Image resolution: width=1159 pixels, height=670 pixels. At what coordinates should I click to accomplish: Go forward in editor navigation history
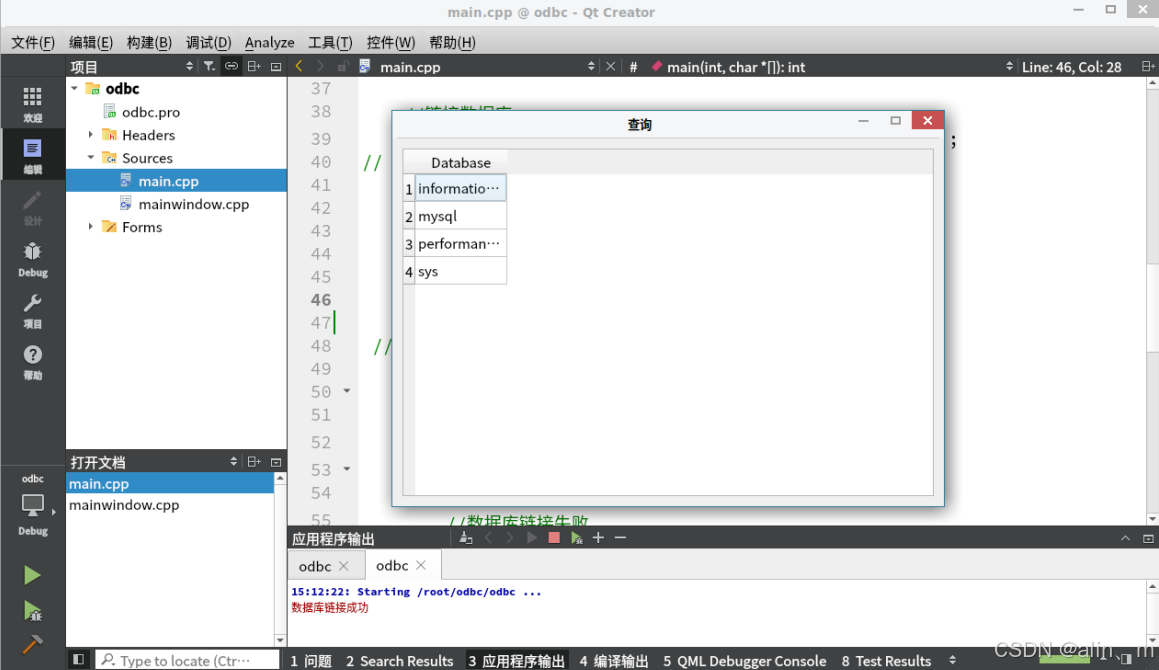pyautogui.click(x=320, y=67)
